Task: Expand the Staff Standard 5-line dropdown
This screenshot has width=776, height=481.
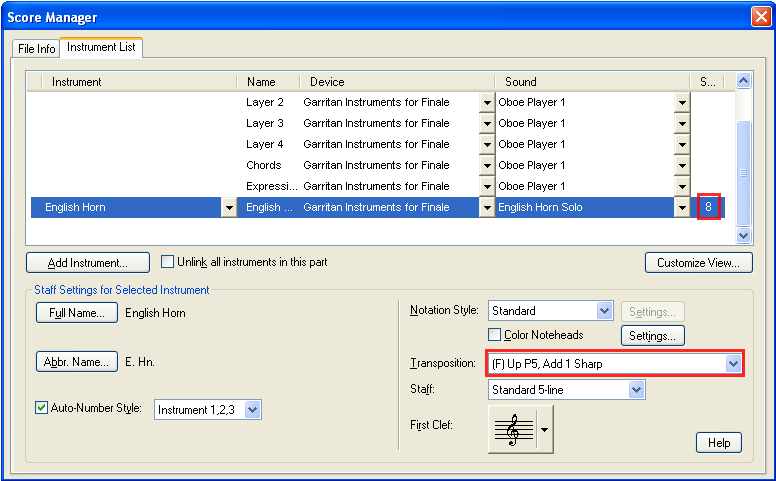Action: (636, 390)
